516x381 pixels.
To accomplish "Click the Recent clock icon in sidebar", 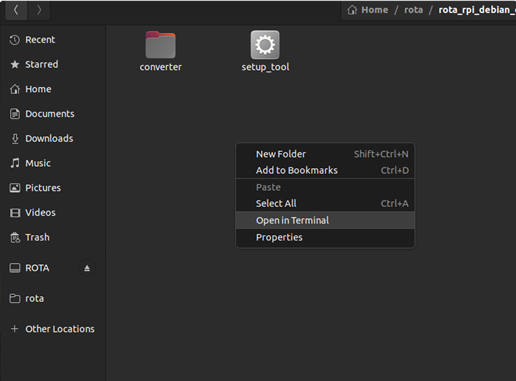I will [x=15, y=40].
